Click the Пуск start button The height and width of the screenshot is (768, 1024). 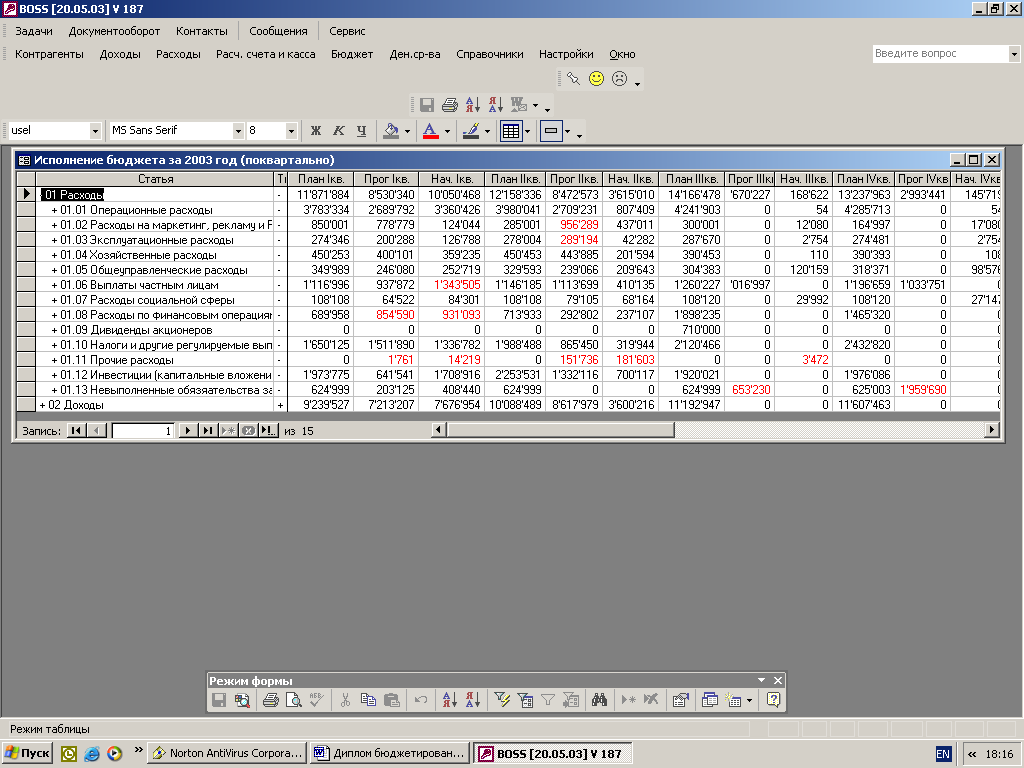[x=27, y=753]
